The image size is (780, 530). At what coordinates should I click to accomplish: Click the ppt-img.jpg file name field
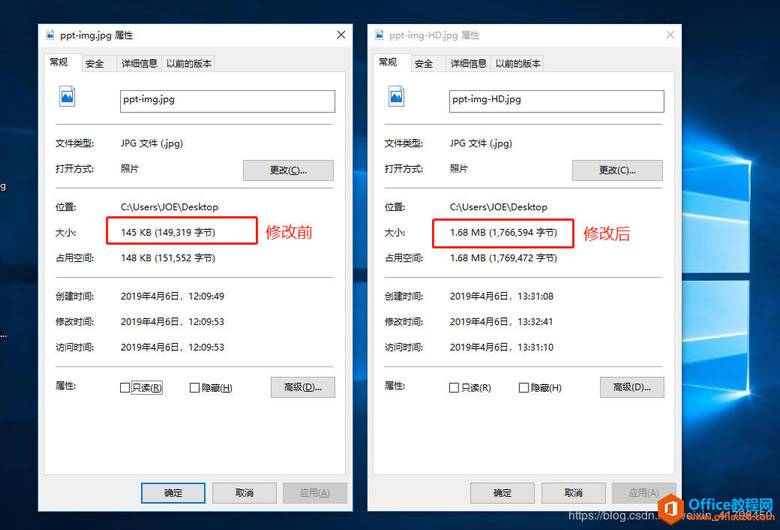click(x=227, y=101)
